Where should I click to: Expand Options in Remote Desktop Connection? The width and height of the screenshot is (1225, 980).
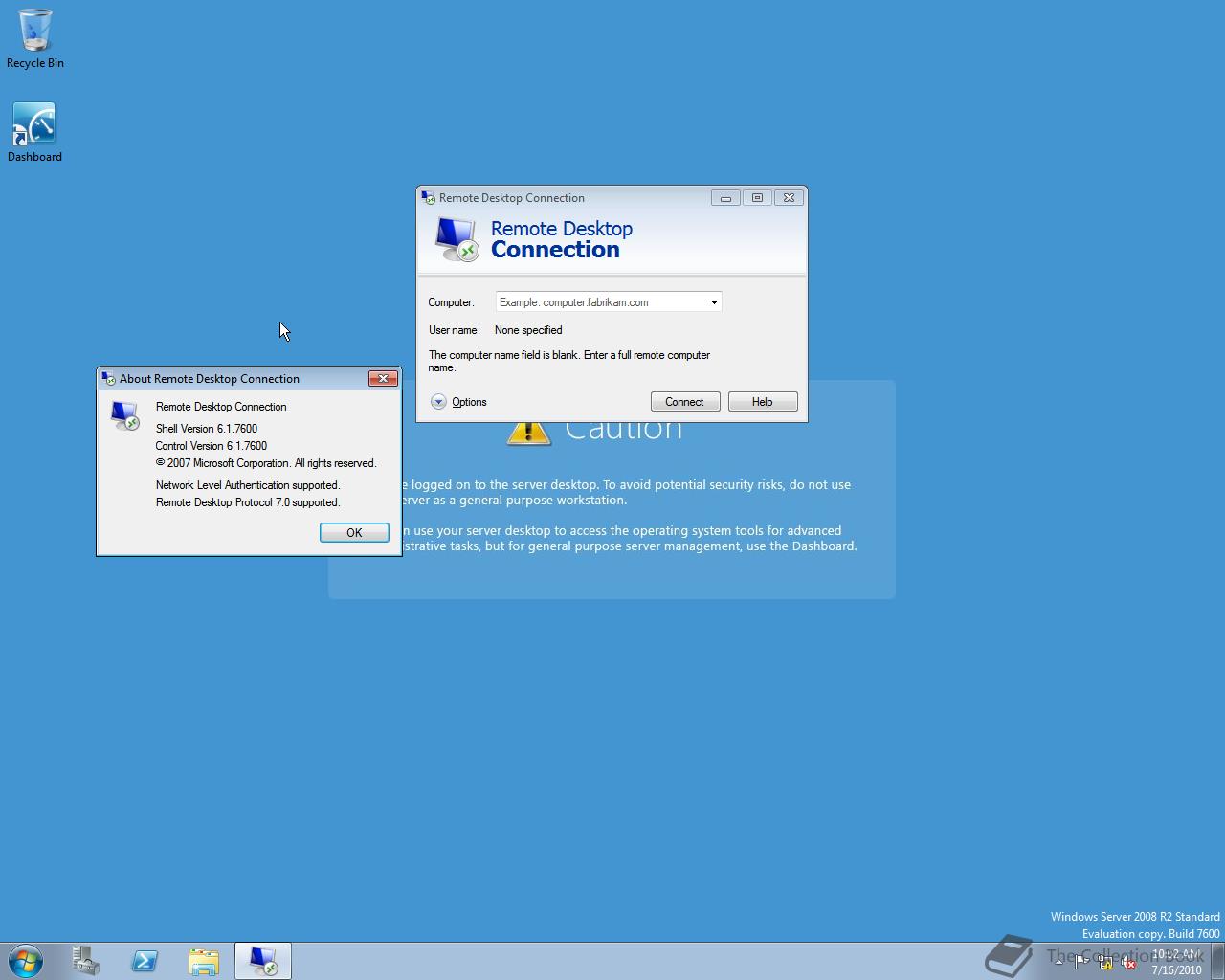coord(458,402)
